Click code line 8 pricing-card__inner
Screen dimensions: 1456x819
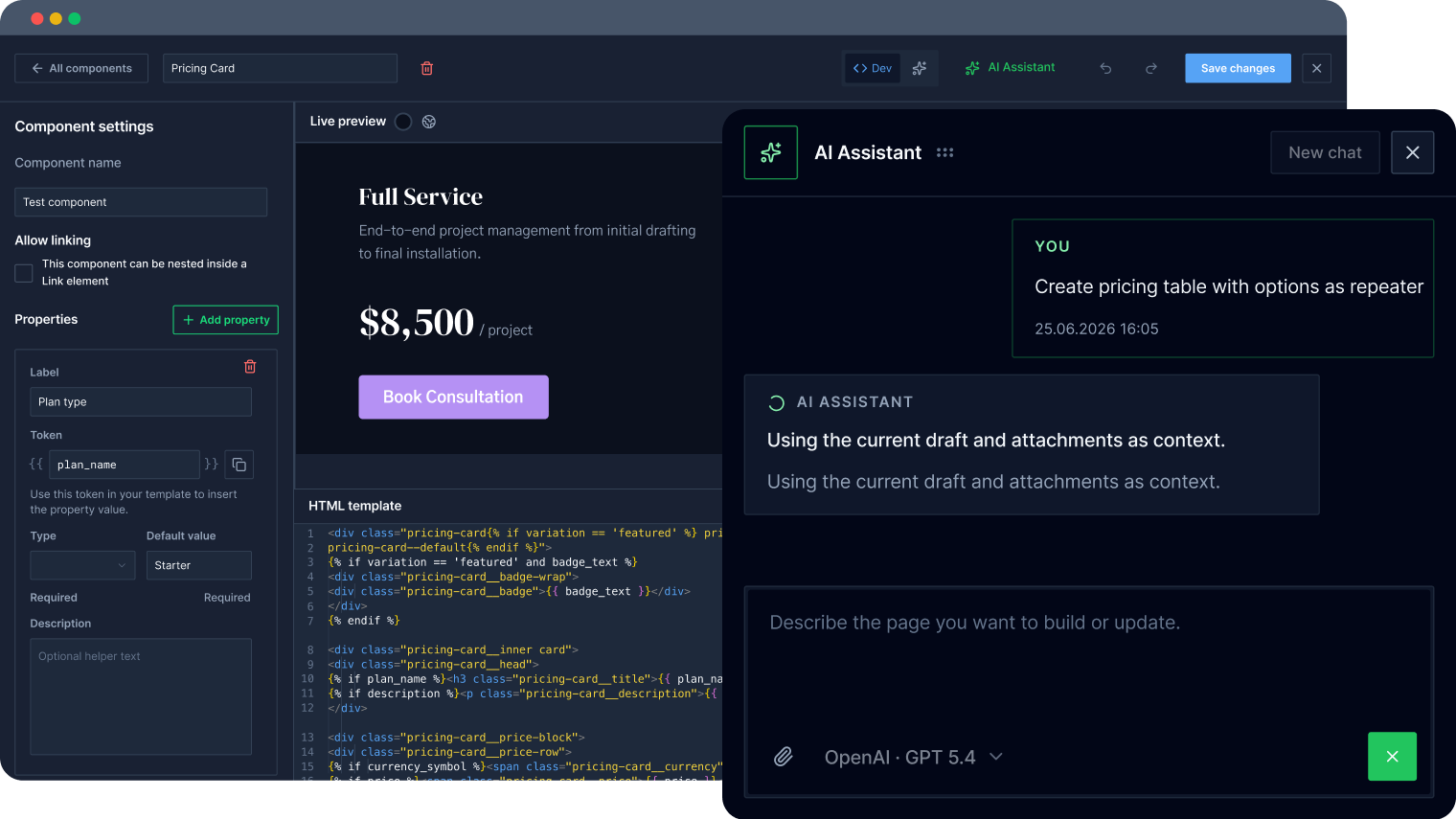(x=453, y=649)
